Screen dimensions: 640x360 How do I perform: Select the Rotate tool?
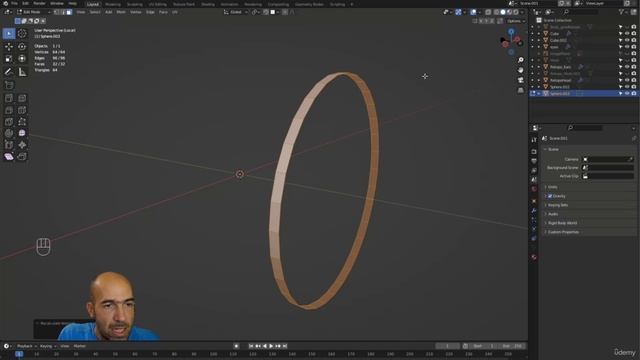coord(22,47)
